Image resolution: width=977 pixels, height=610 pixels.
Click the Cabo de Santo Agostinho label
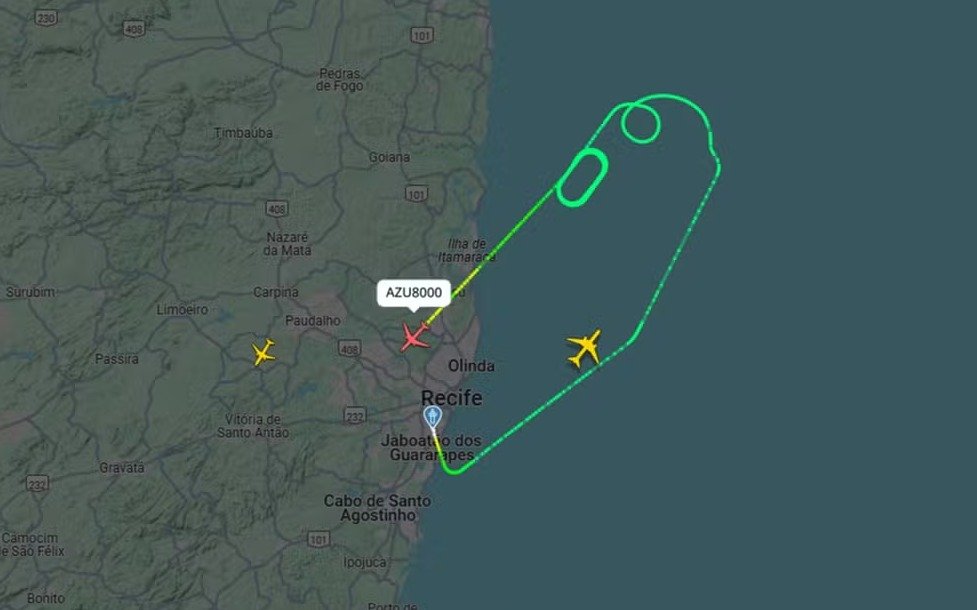tap(378, 508)
